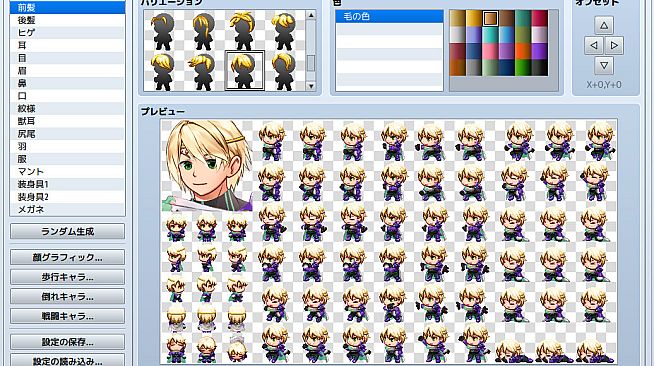The width and height of the screenshot is (654, 366).
Task: Pick the bright yellow-gold color swatch
Action: tap(474, 18)
